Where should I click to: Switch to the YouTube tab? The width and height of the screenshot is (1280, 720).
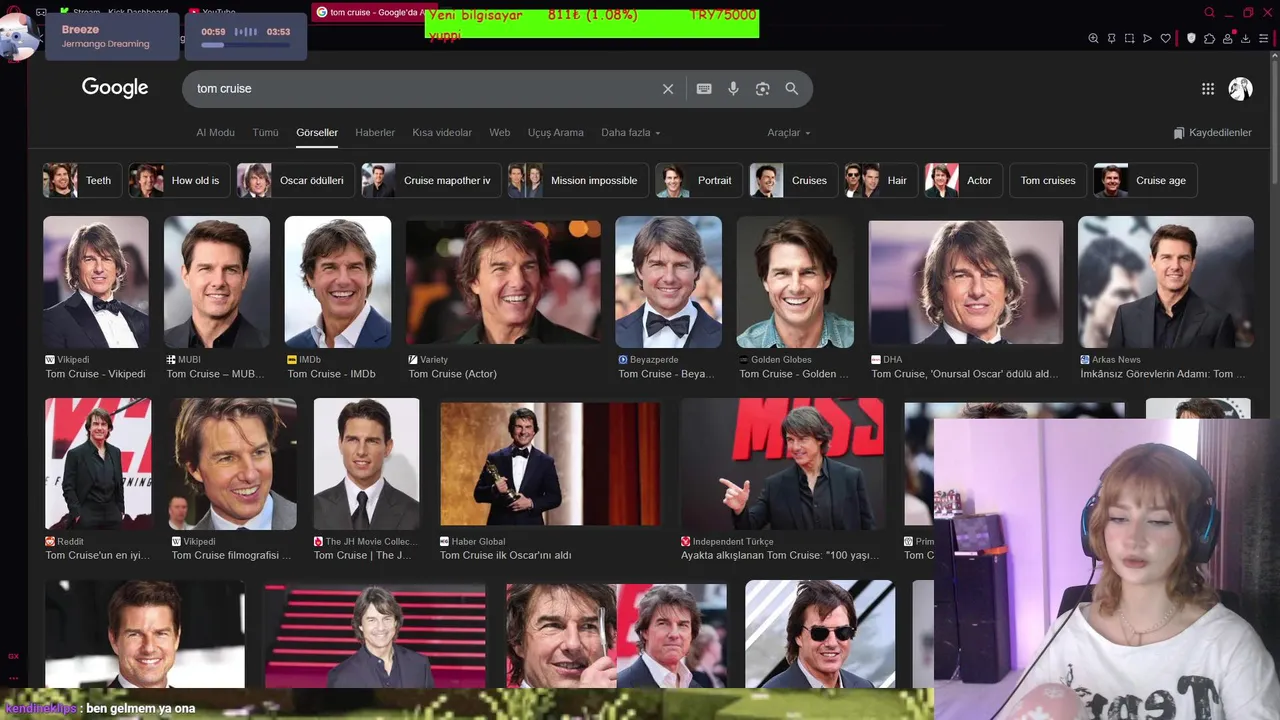[212, 12]
